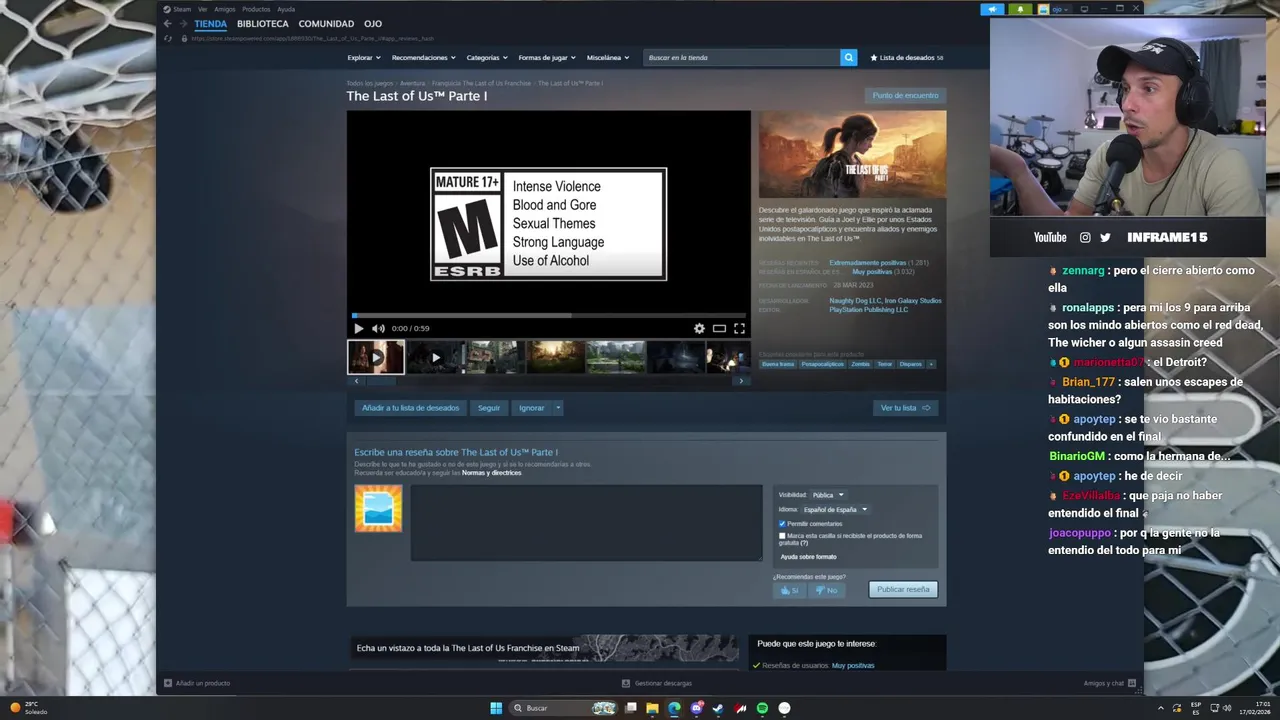This screenshot has width=1280, height=720.
Task: Click Ver tu lista button
Action: 905,408
